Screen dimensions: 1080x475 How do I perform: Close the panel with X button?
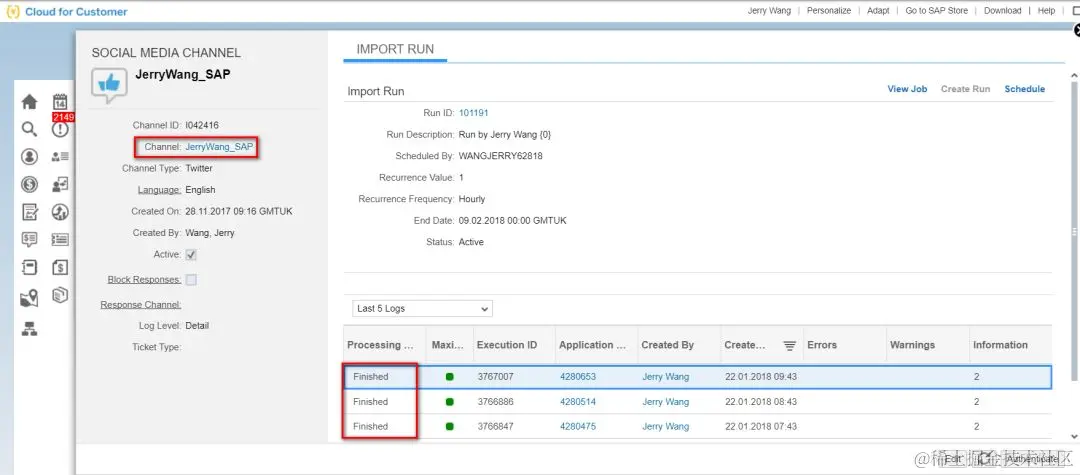point(1076,30)
